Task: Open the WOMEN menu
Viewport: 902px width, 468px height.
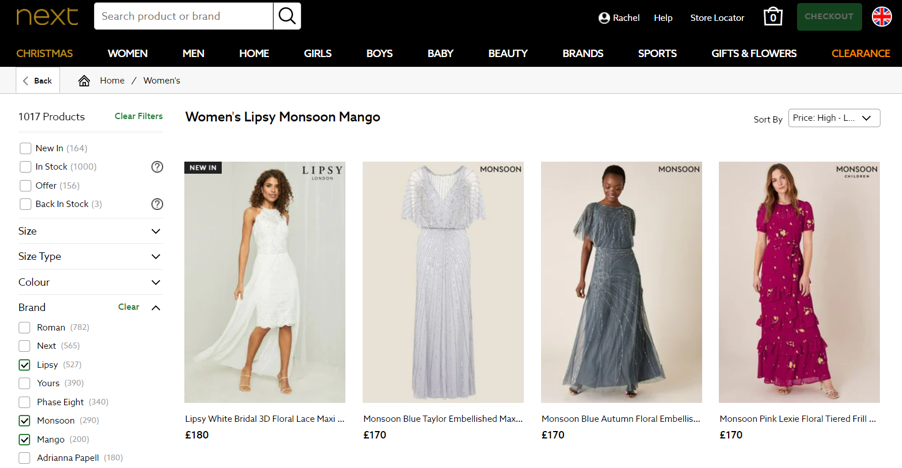Action: point(128,53)
